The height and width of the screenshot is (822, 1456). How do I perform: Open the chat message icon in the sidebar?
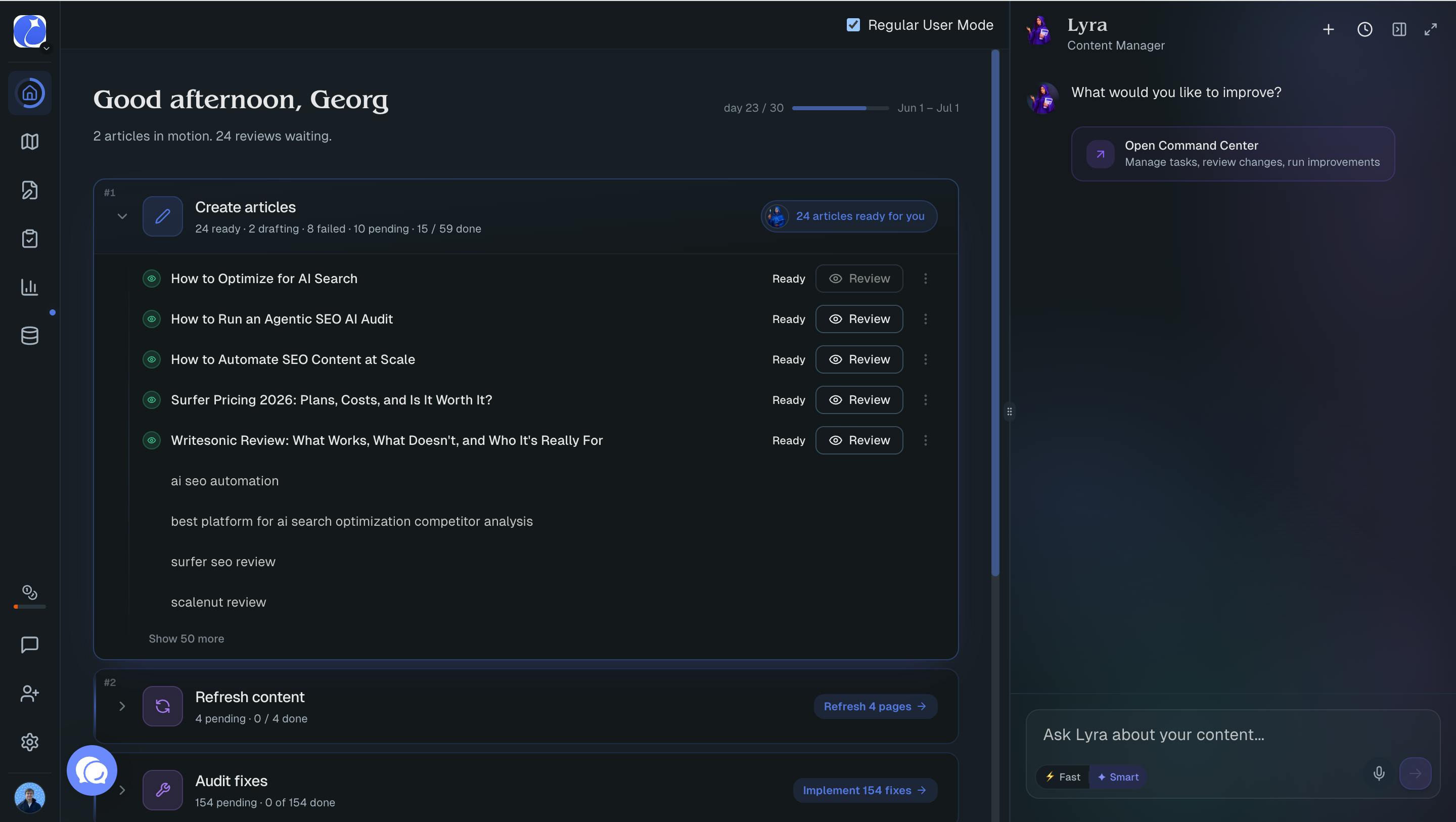[30, 645]
